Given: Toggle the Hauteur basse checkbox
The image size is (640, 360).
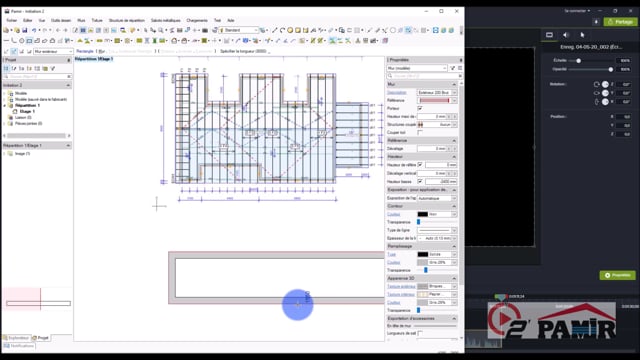Looking at the screenshot, I should 420,181.
